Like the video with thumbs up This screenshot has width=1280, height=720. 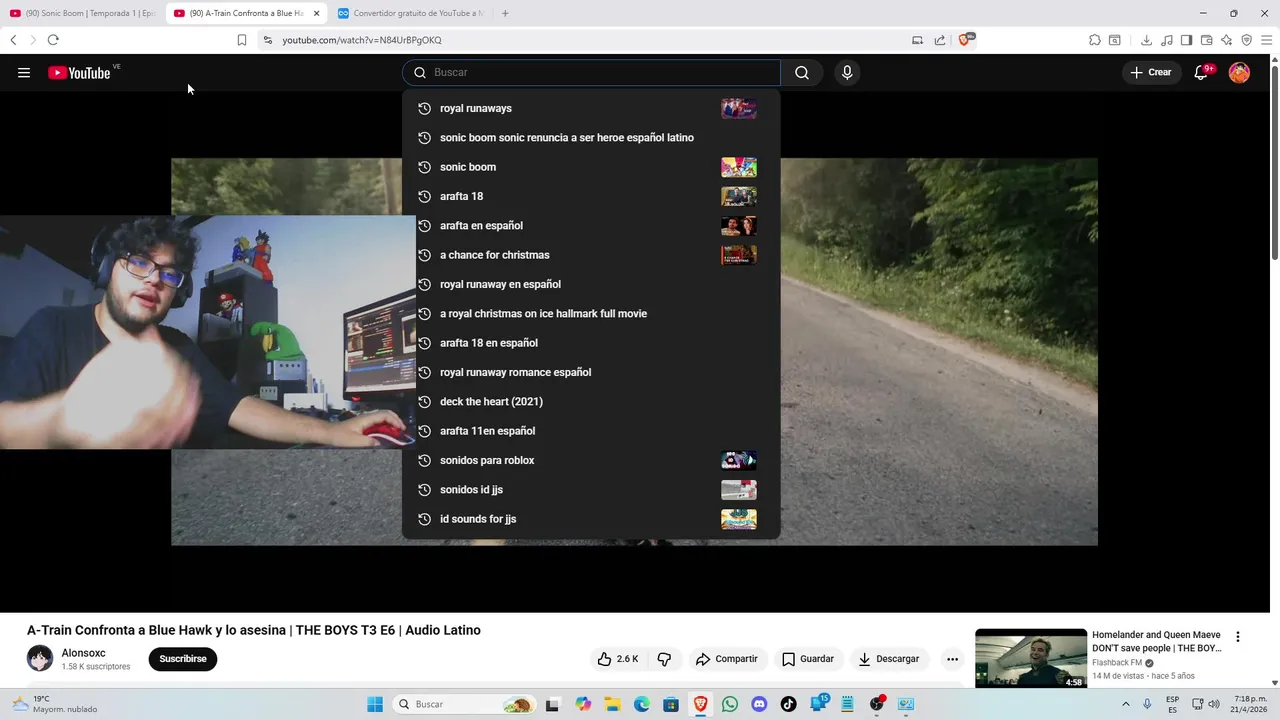click(x=618, y=659)
